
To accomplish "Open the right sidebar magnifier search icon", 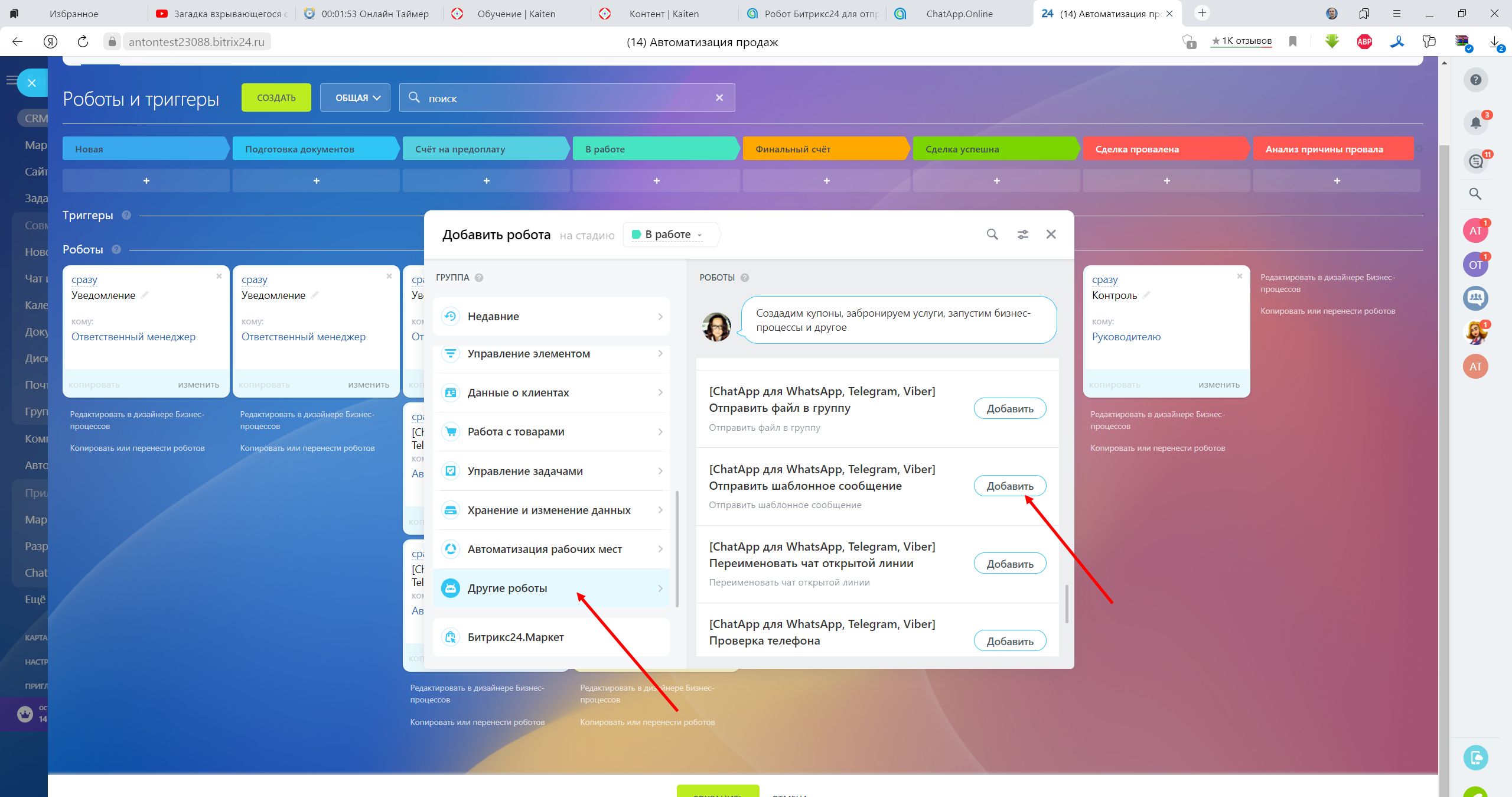I will tap(1475, 194).
